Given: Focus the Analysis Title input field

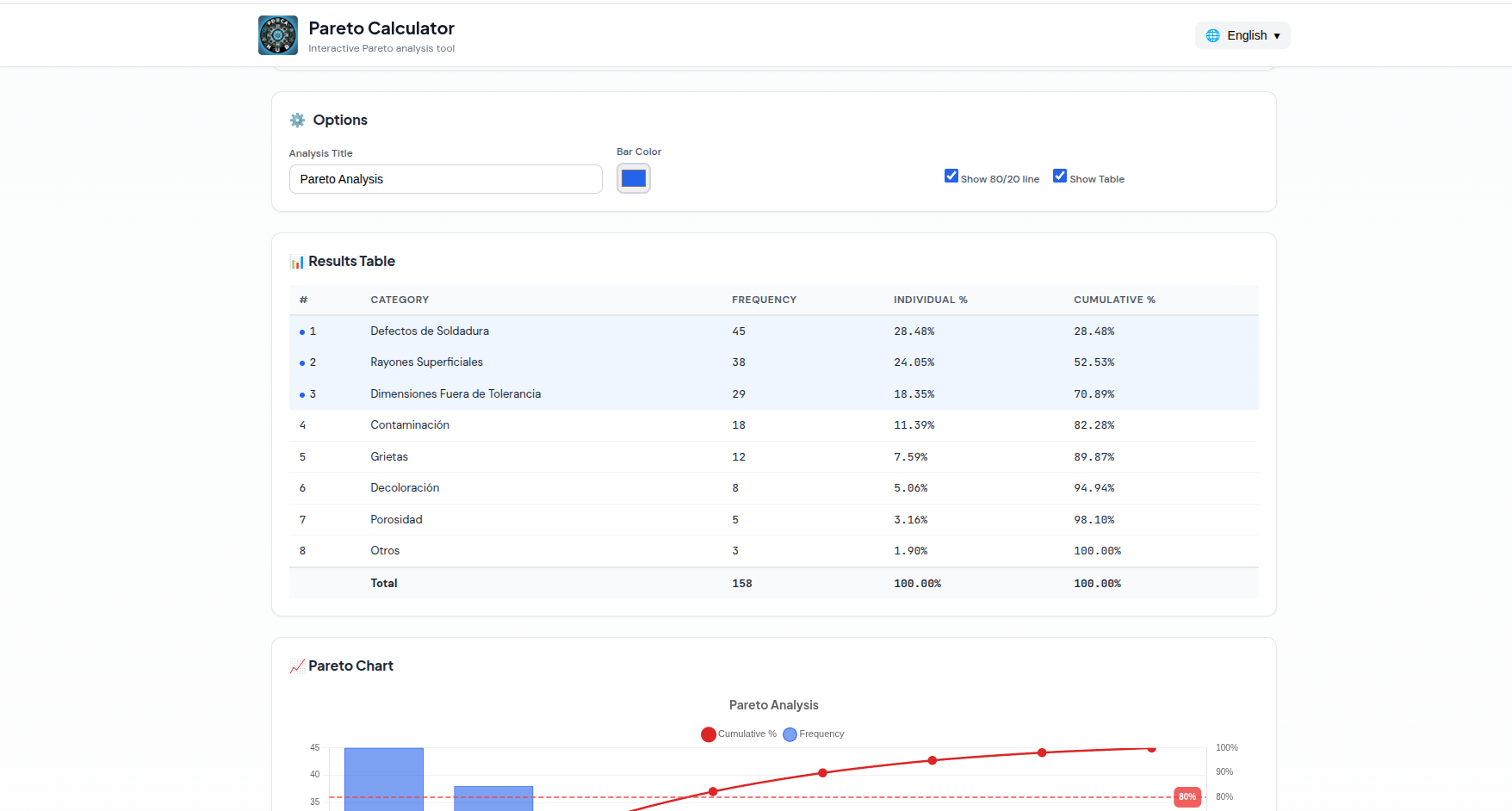Looking at the screenshot, I should coord(445,179).
